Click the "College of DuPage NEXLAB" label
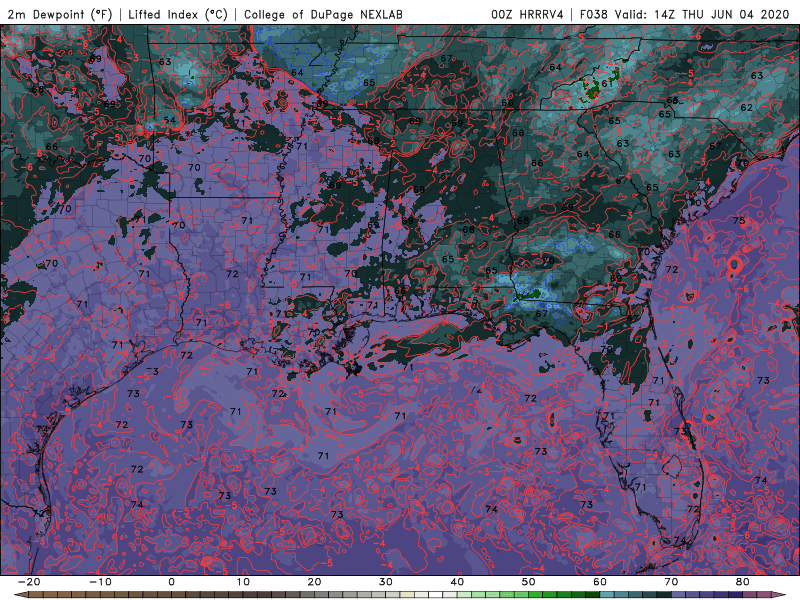 (x=323, y=14)
